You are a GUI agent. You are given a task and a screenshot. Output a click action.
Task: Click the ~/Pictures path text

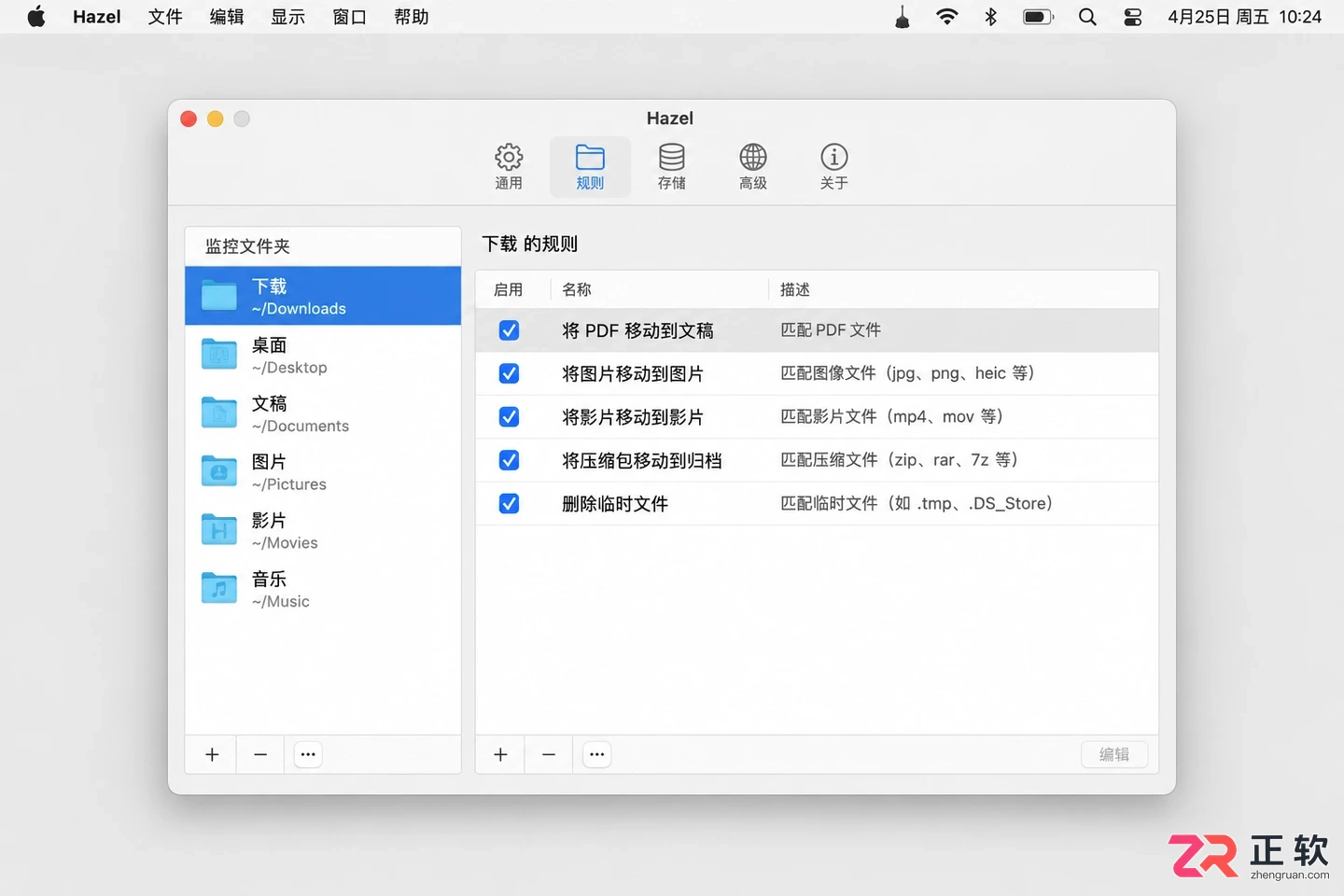pos(289,484)
